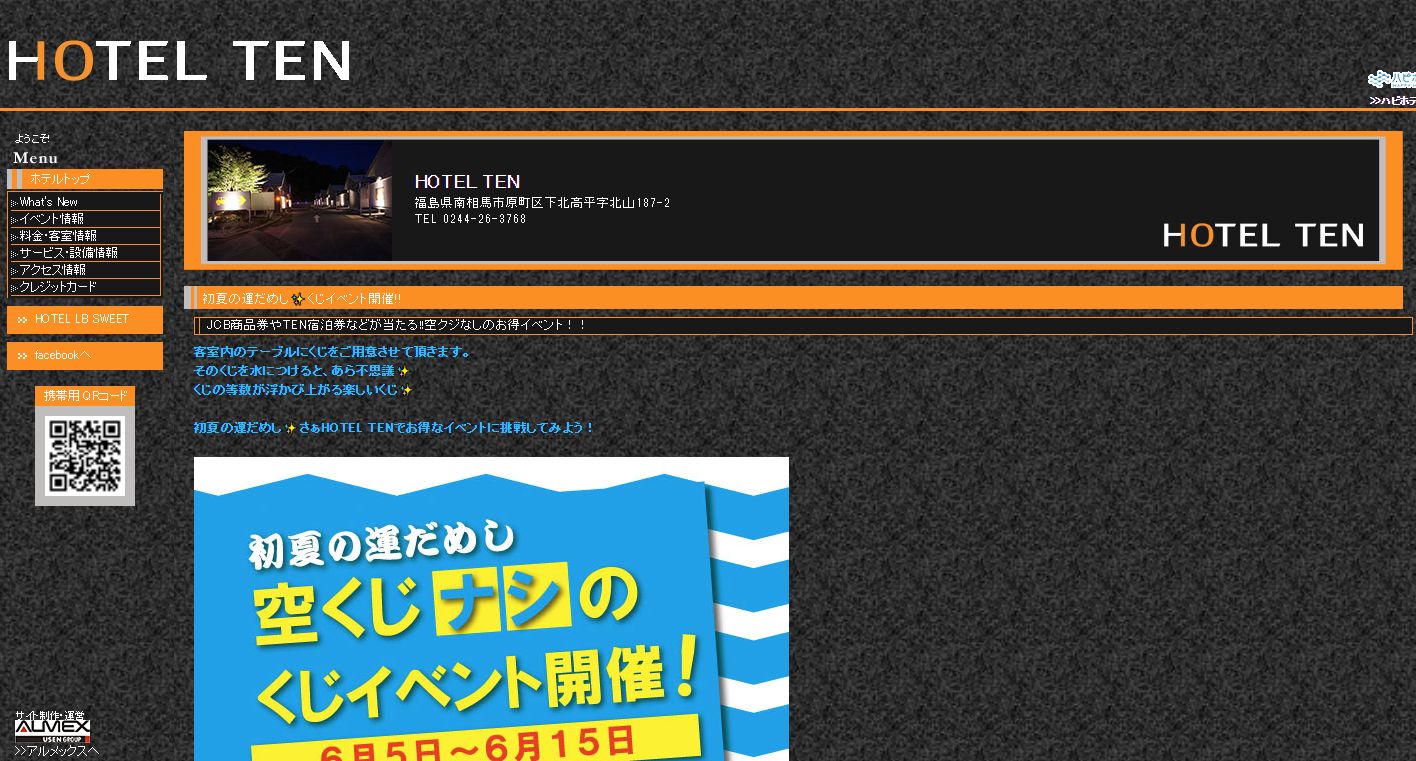Click the 初夏の運だめし event heading
Image resolution: width=1416 pixels, height=761 pixels.
click(302, 298)
